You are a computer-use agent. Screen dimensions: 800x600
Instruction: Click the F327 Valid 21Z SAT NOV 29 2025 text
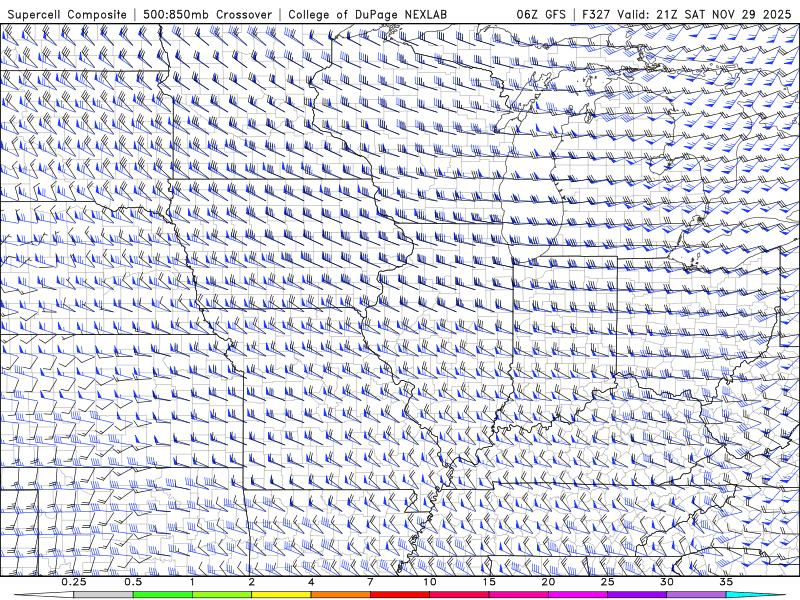click(x=688, y=14)
